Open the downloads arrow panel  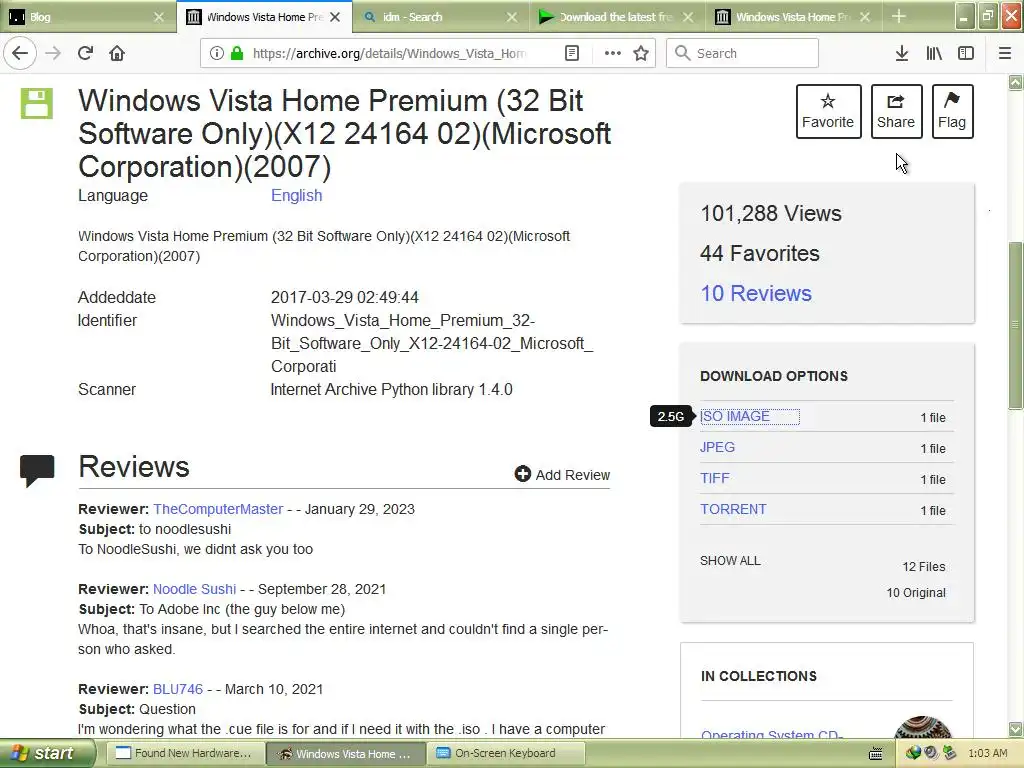pyautogui.click(x=901, y=53)
